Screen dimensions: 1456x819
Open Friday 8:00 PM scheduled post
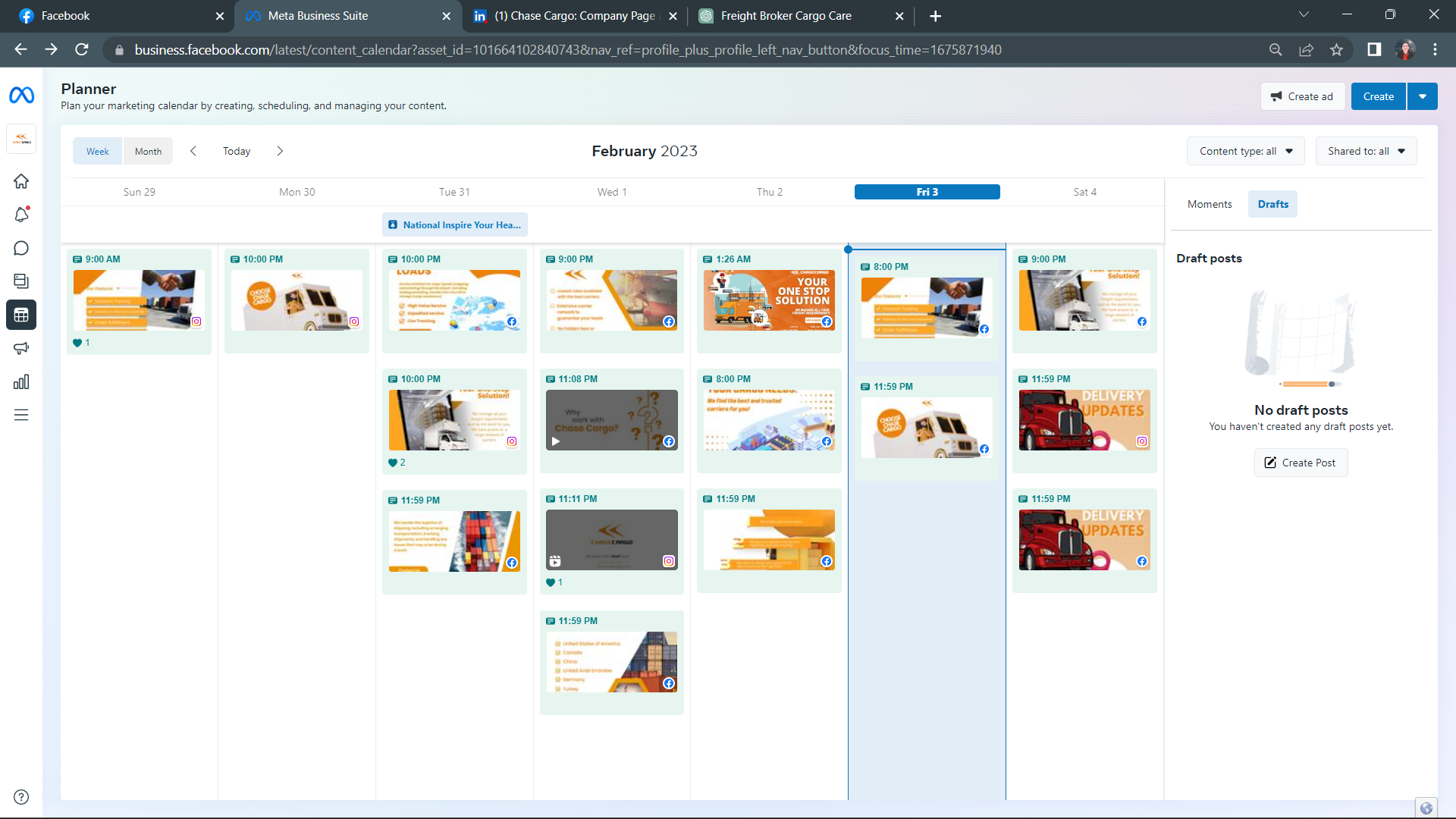[927, 309]
